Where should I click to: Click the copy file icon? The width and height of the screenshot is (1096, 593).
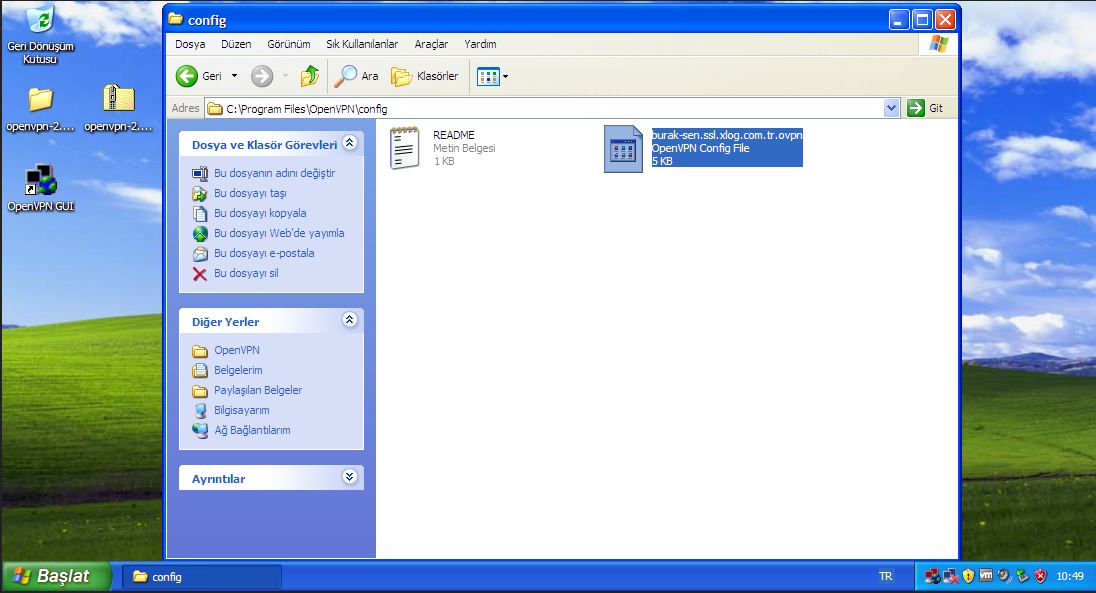[x=200, y=213]
